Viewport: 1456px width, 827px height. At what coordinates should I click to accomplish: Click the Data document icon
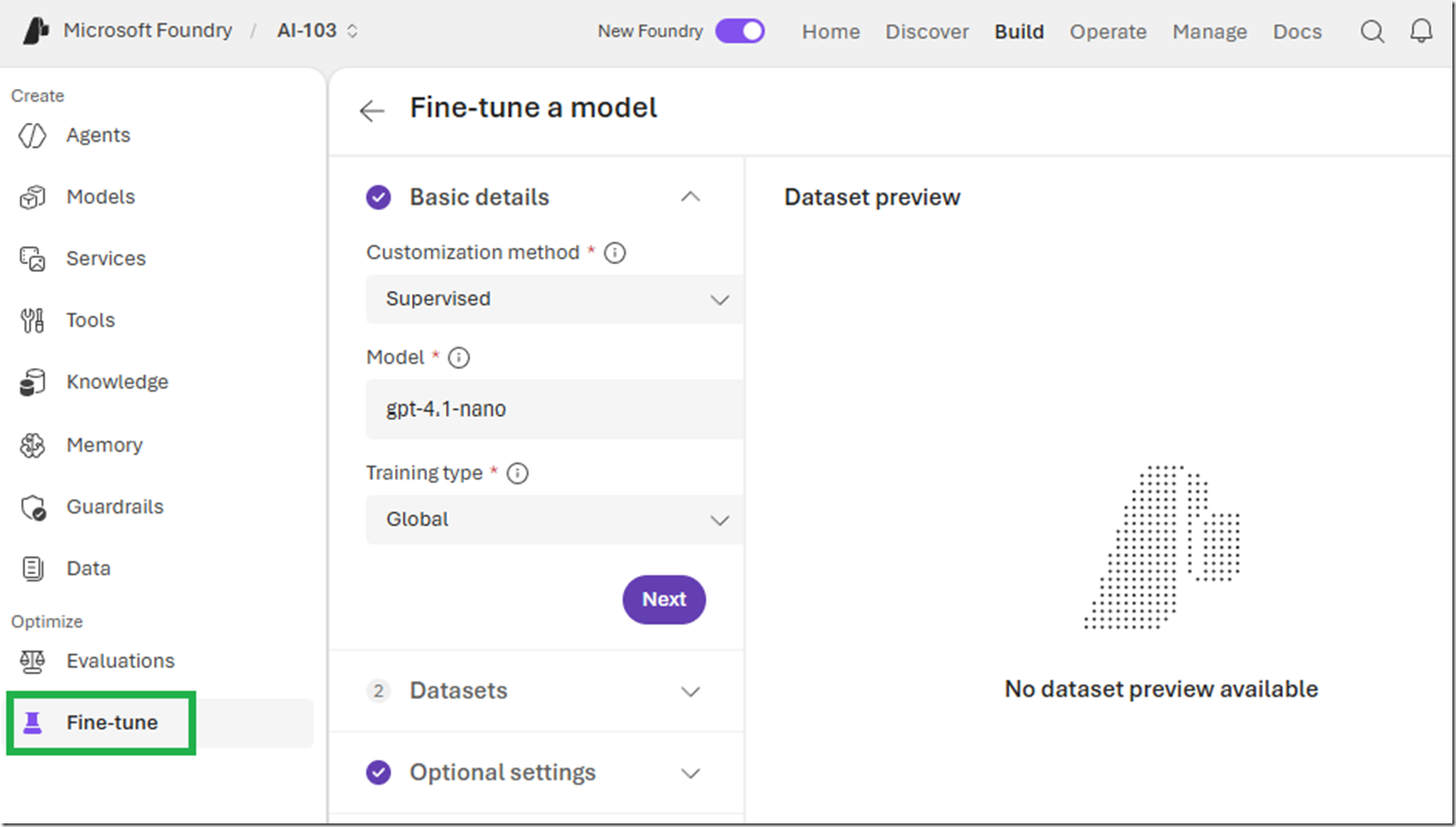click(33, 568)
